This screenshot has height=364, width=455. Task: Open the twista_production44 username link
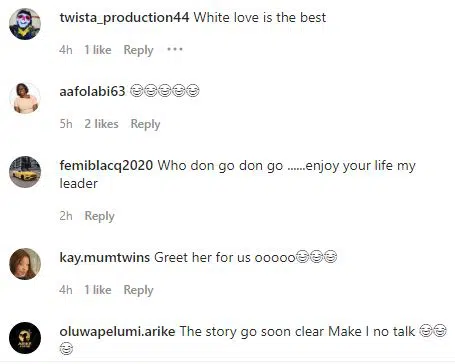pyautogui.click(x=124, y=17)
